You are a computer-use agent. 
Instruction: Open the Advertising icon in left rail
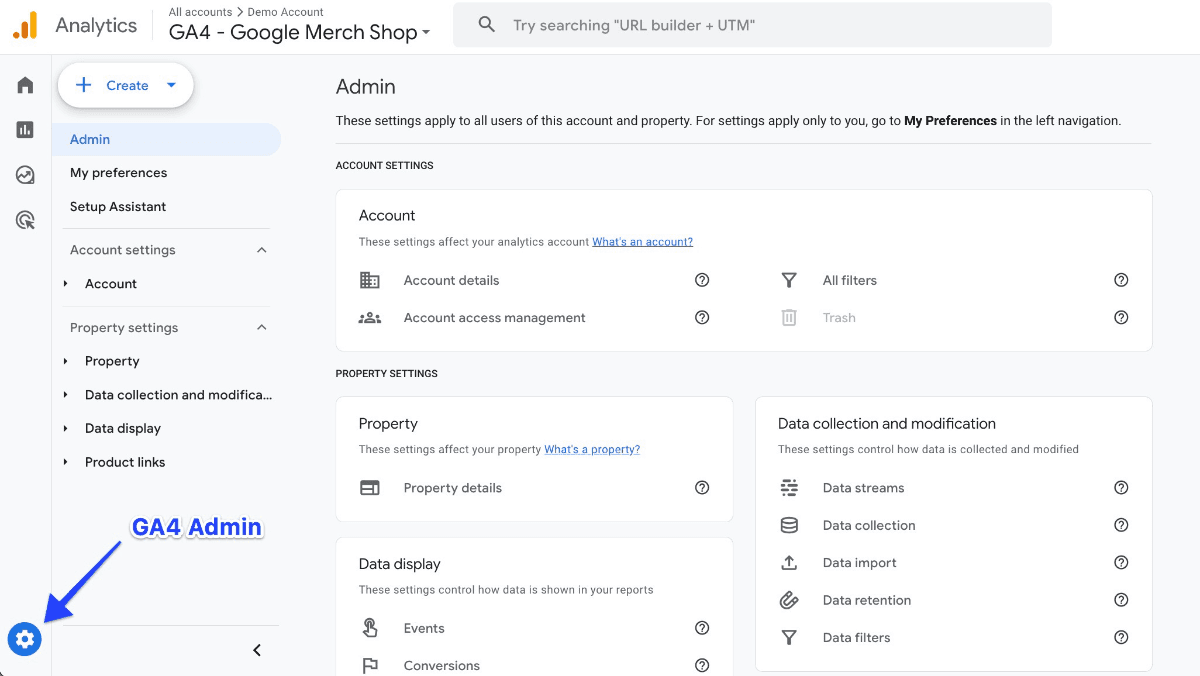coord(25,220)
